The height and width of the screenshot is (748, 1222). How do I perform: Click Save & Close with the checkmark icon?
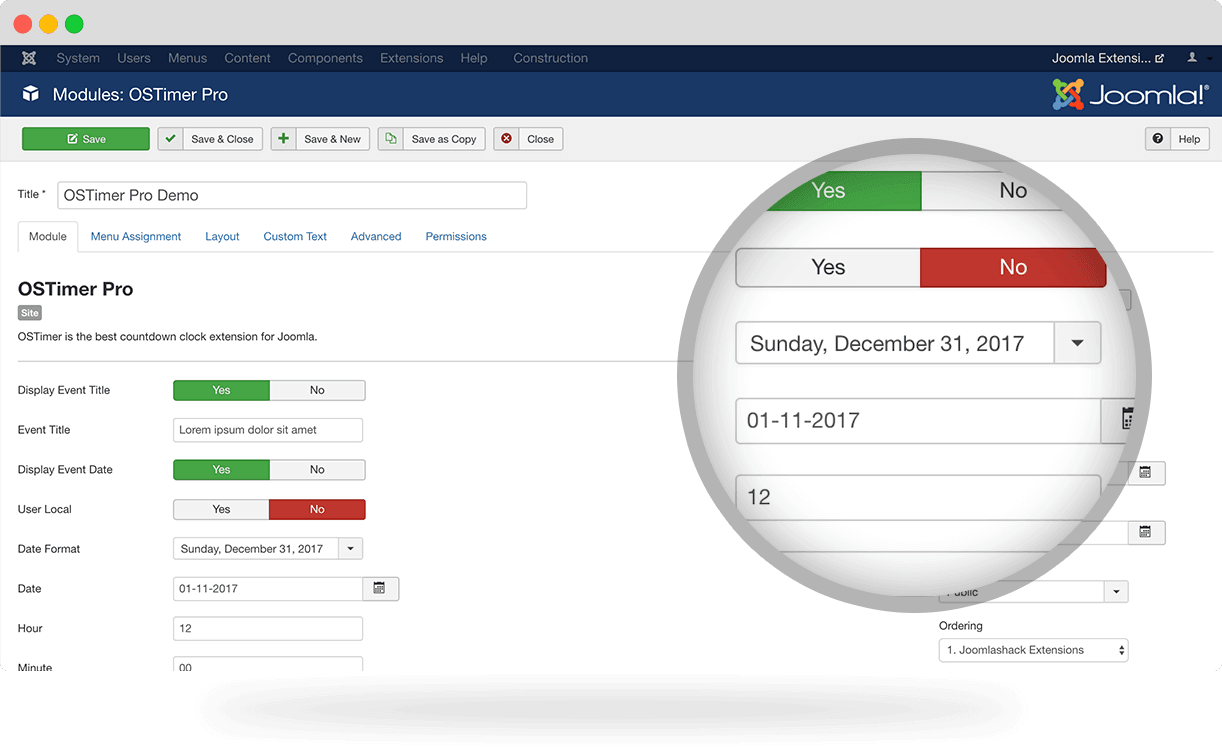pos(210,139)
